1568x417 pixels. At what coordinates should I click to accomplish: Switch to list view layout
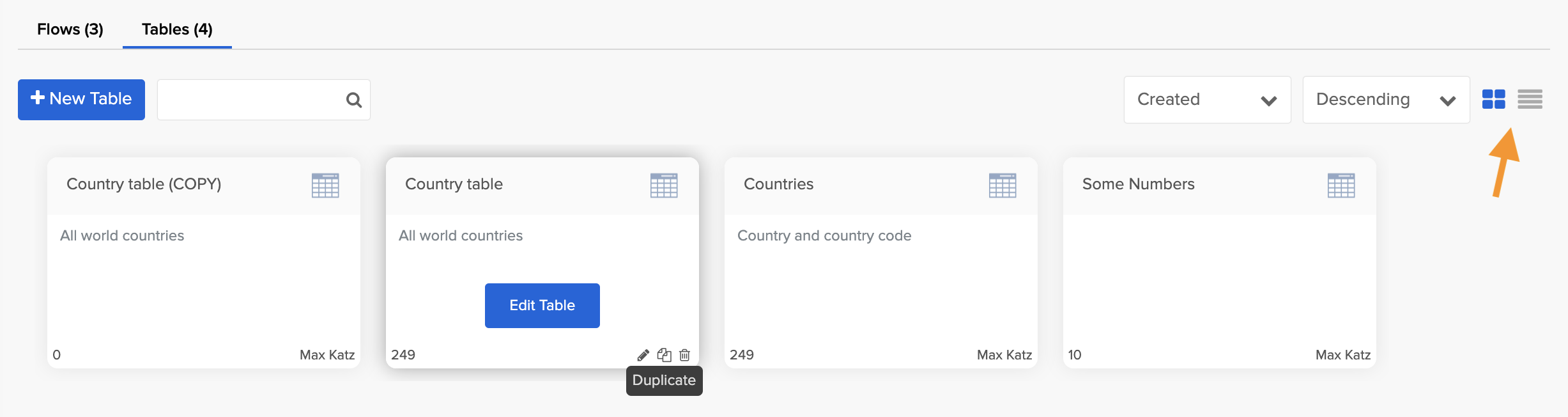pos(1530,99)
